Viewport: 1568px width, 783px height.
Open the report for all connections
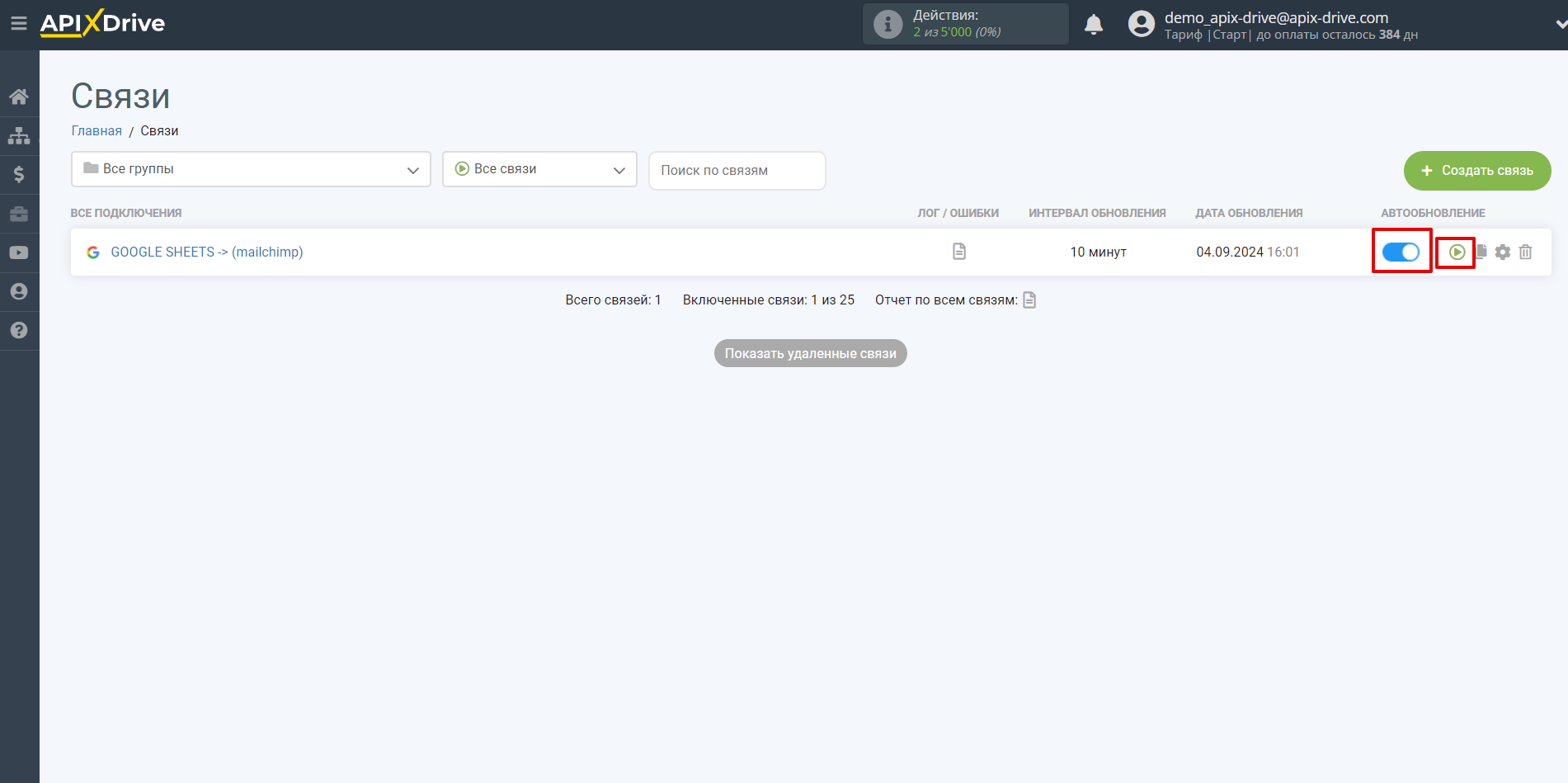click(x=1029, y=300)
